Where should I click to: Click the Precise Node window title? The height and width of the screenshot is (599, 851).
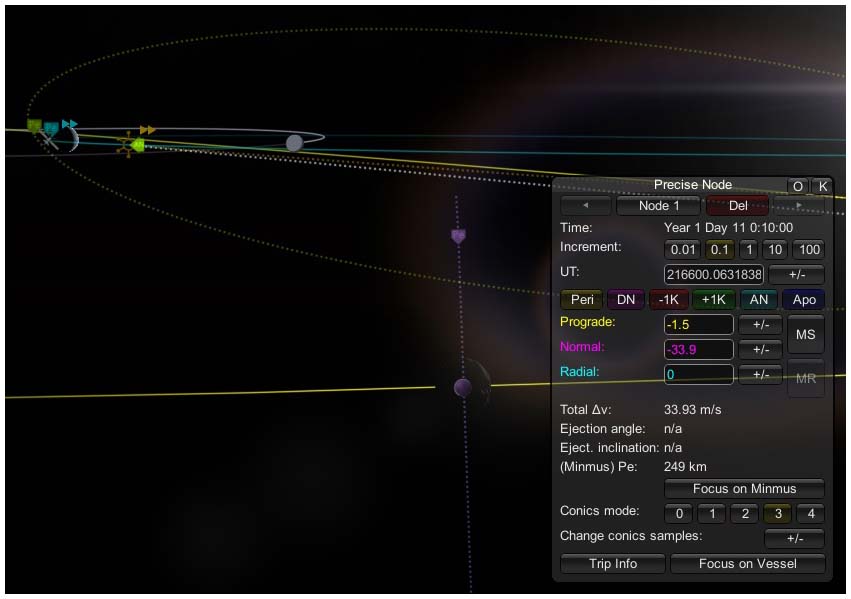point(693,184)
